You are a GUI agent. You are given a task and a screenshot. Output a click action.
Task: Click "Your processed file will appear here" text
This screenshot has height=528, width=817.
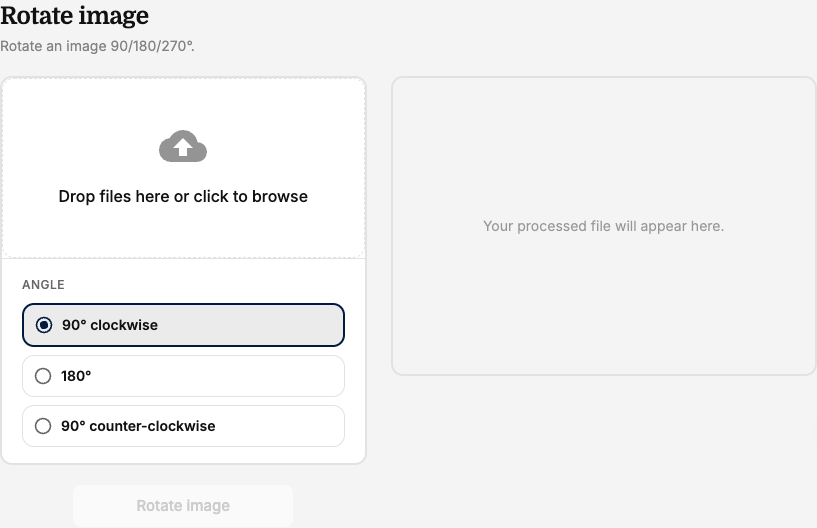pos(603,226)
